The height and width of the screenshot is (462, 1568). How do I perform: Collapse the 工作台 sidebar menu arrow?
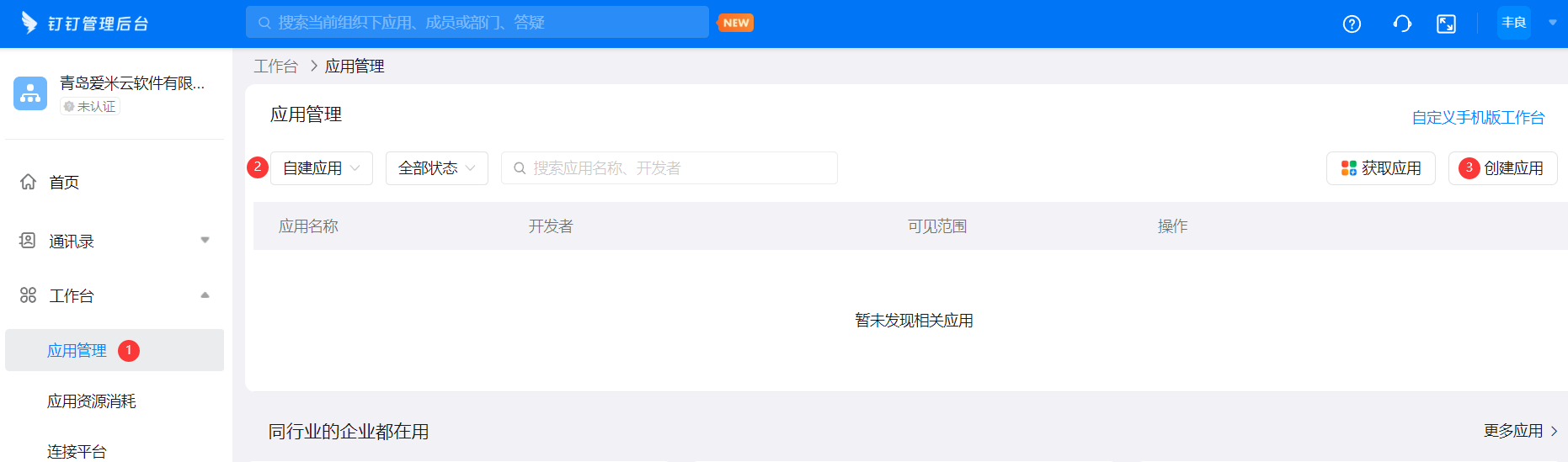[x=205, y=295]
